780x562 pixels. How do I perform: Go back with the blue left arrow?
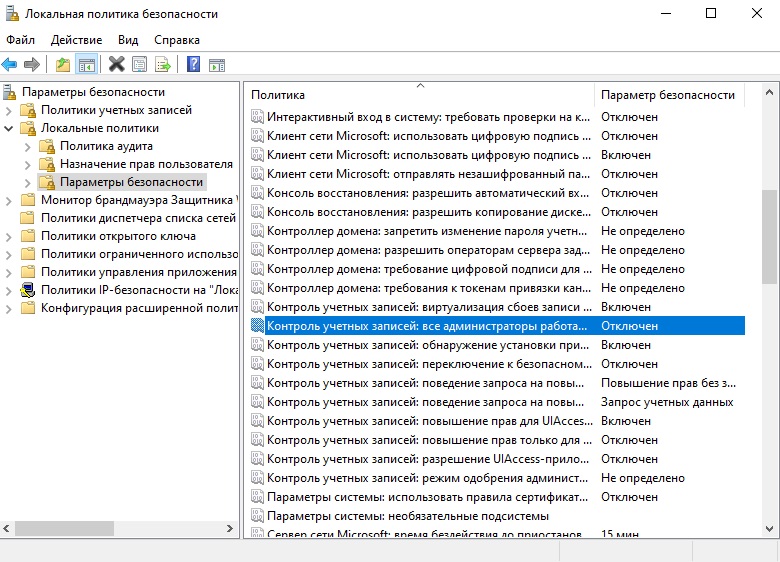(9, 65)
